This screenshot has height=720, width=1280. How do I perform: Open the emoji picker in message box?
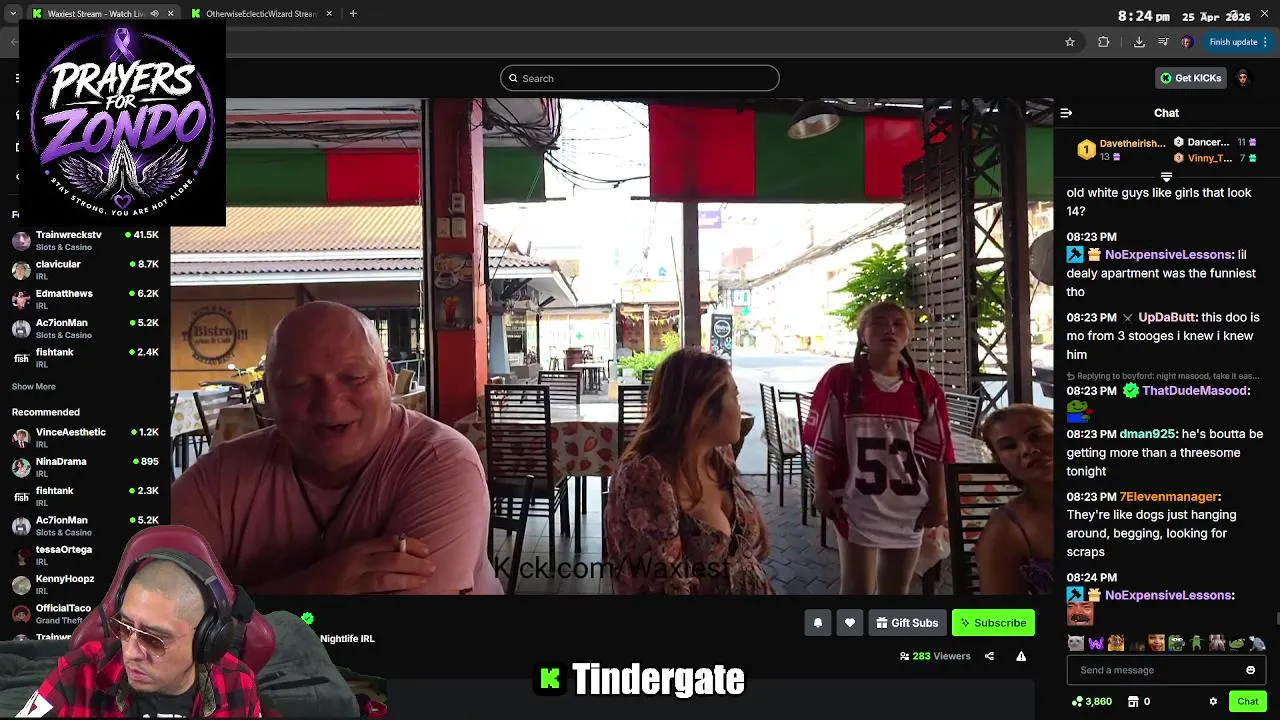pos(1250,670)
